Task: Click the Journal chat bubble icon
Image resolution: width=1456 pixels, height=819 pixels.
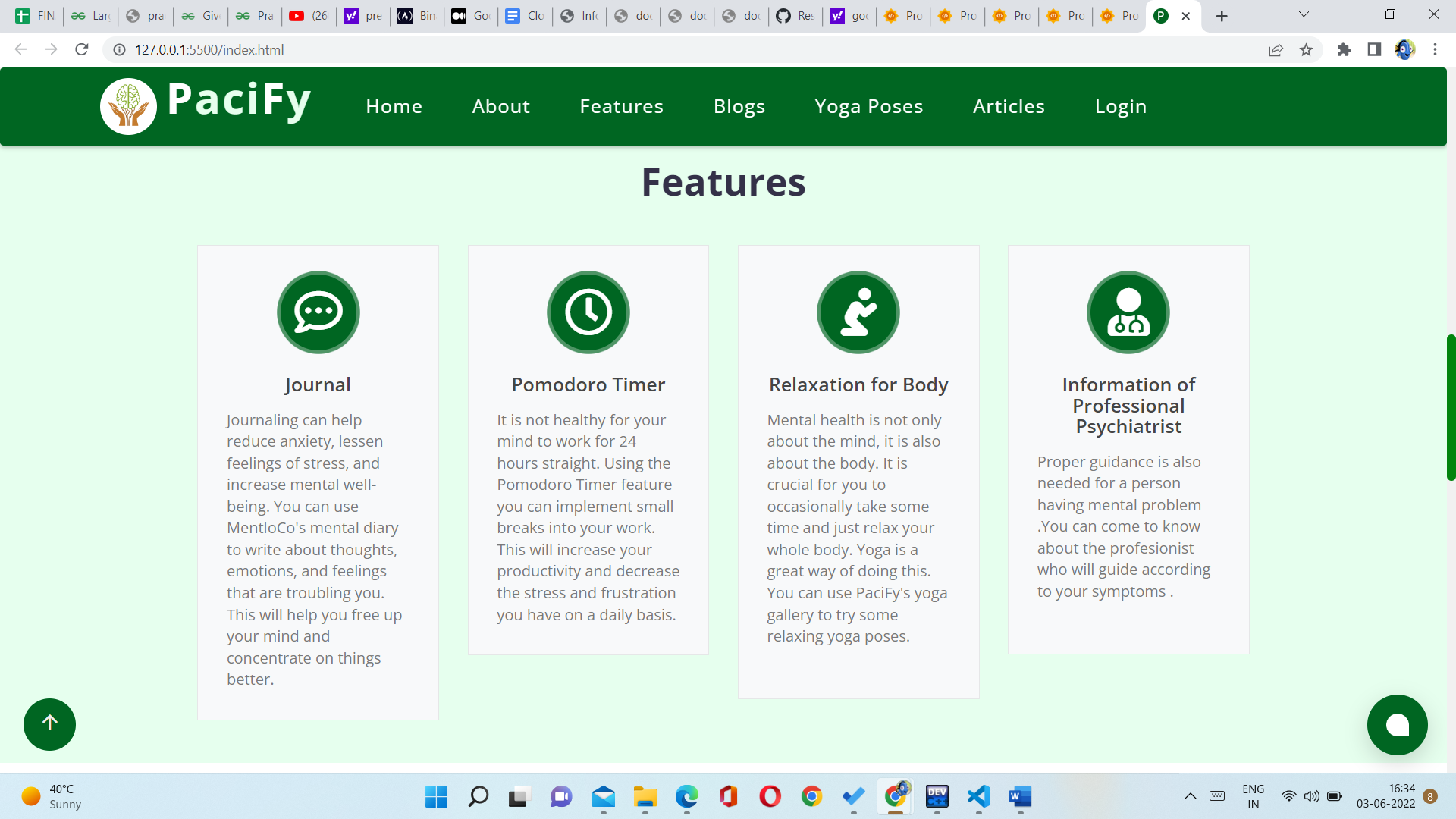Action: 318,312
